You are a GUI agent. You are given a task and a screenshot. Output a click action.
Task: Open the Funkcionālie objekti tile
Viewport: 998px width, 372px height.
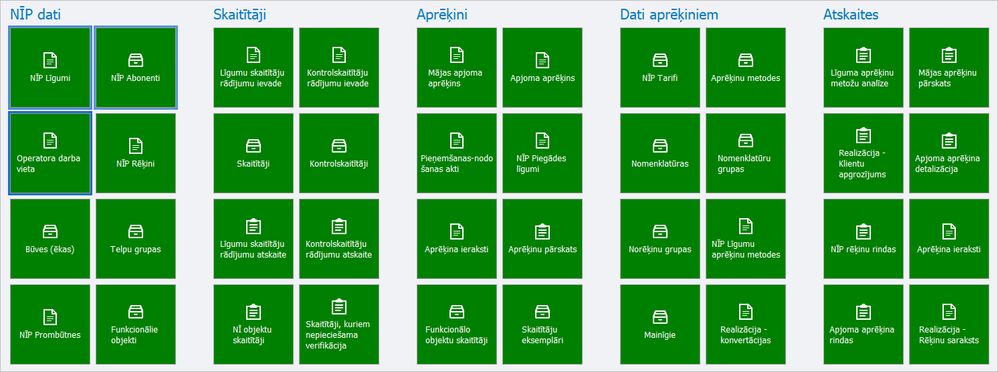click(x=136, y=325)
